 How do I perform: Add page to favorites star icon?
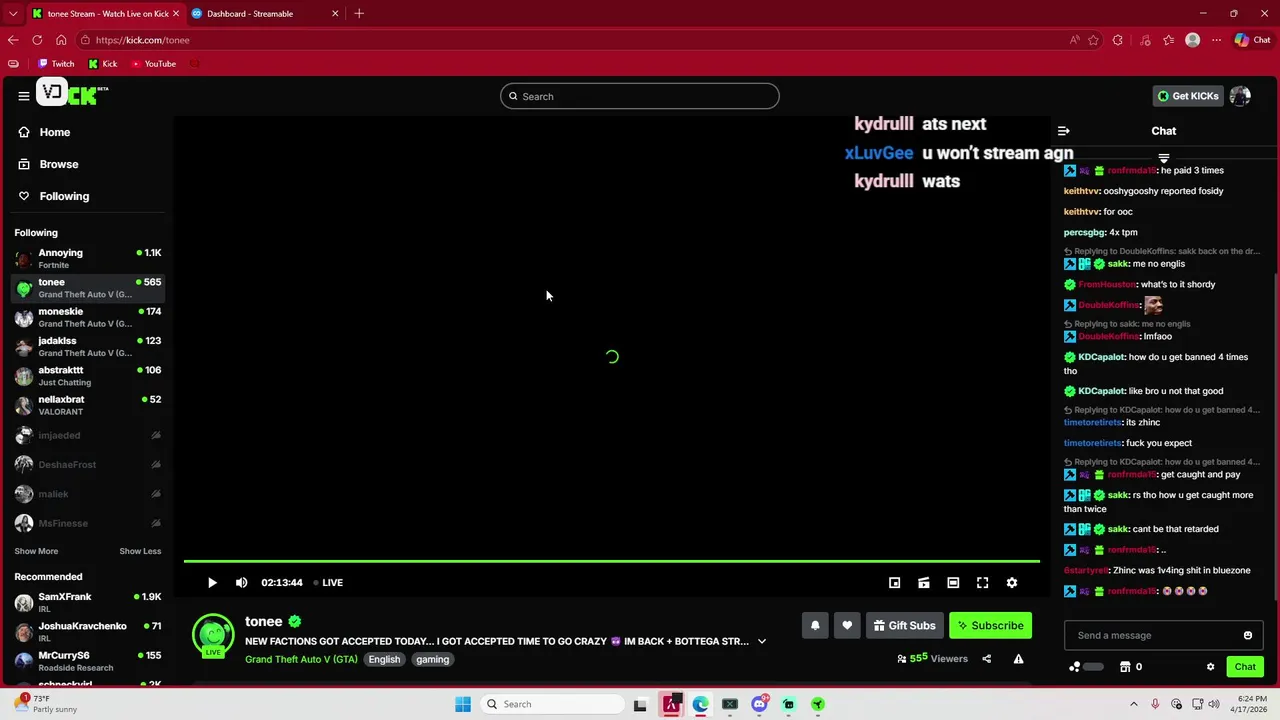click(1093, 40)
